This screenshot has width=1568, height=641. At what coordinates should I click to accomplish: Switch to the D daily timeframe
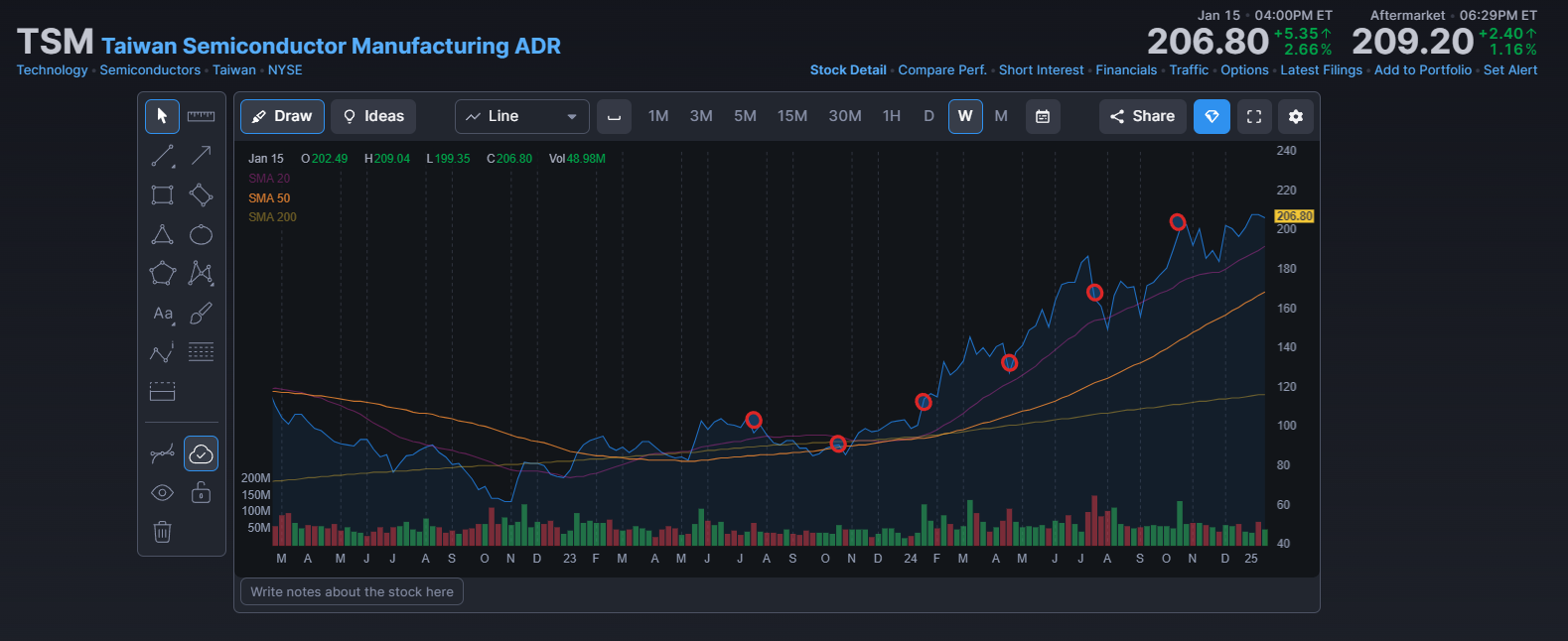pos(928,116)
